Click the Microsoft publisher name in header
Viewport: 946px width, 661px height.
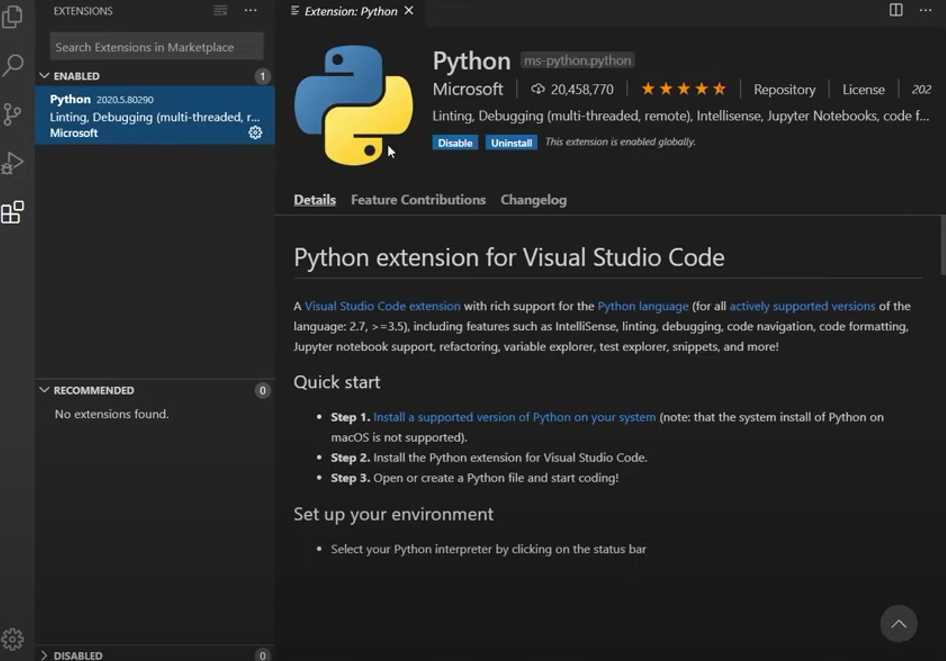tap(468, 89)
